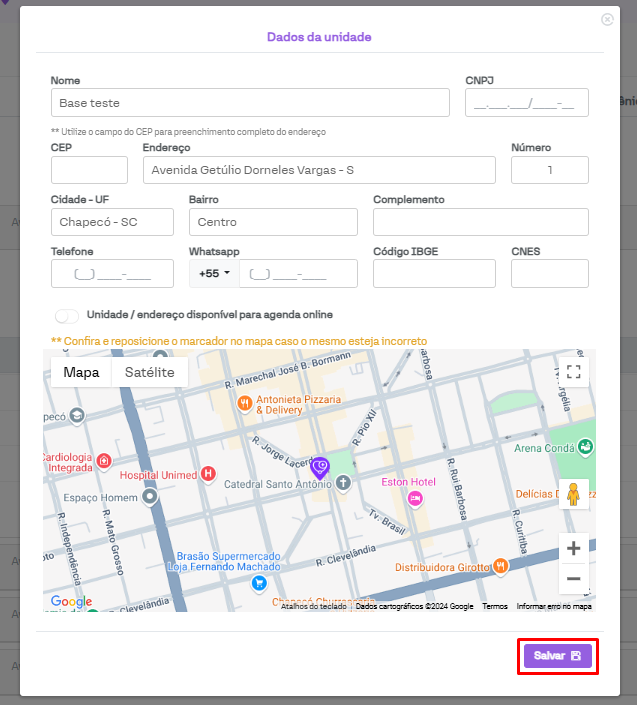Click the Eston Hotel map pin

pos(415,498)
